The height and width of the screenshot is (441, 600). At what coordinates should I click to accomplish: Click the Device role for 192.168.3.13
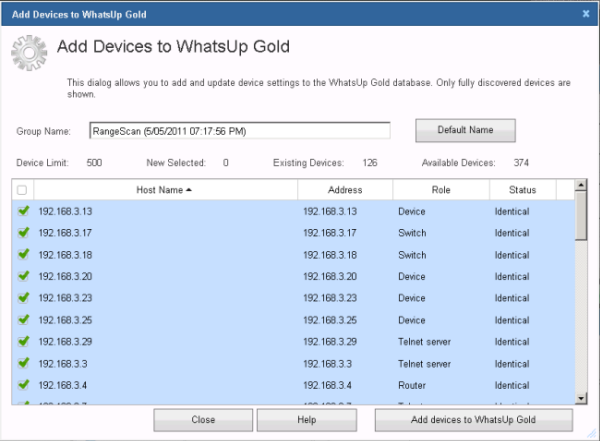pos(412,211)
